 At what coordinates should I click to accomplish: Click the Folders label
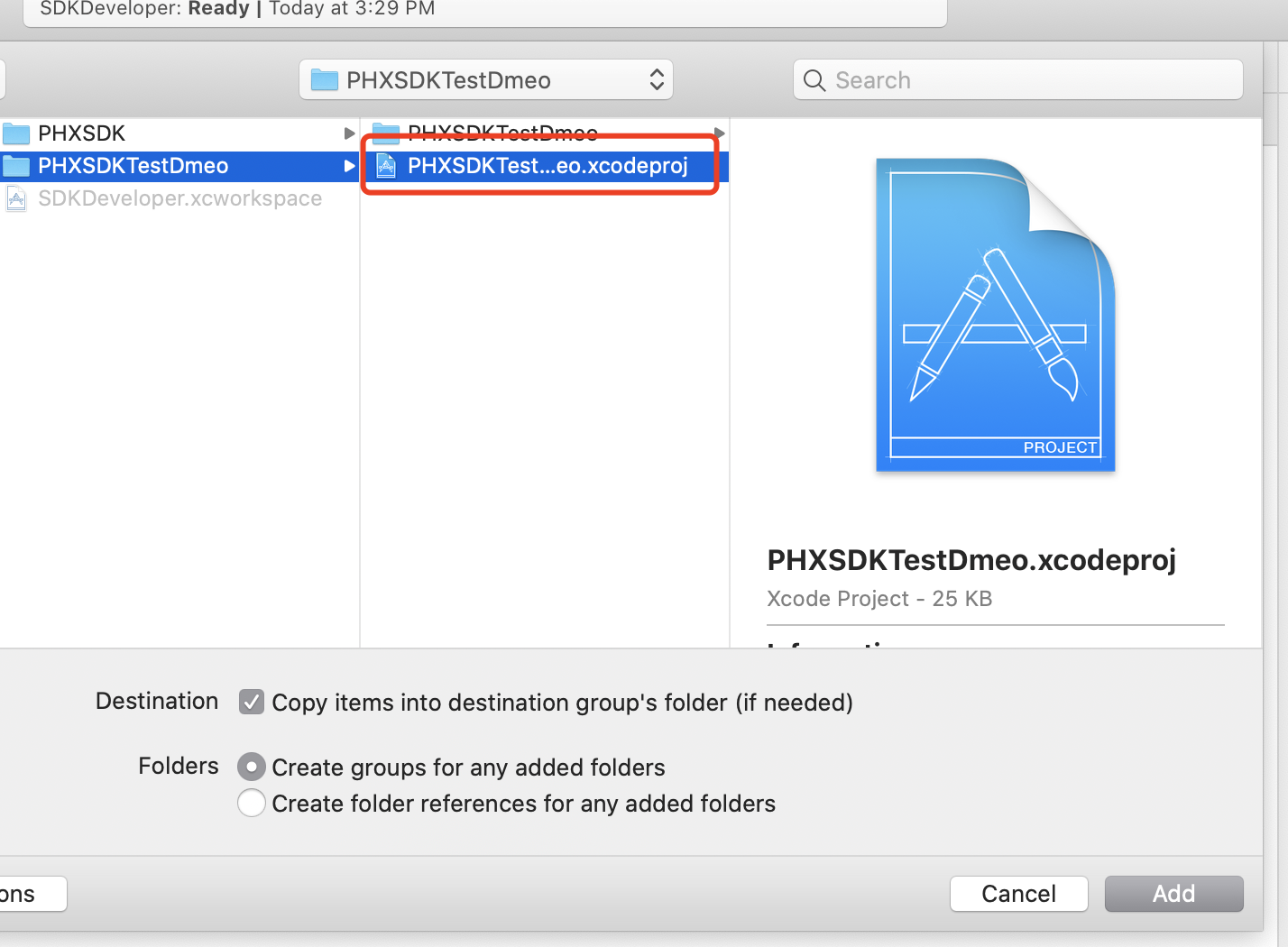coord(179,766)
